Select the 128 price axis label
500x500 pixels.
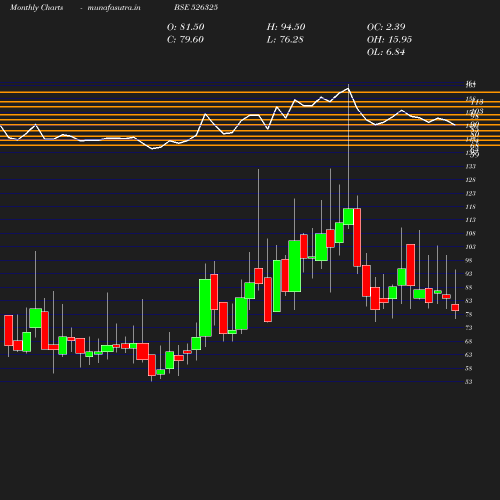point(471,180)
